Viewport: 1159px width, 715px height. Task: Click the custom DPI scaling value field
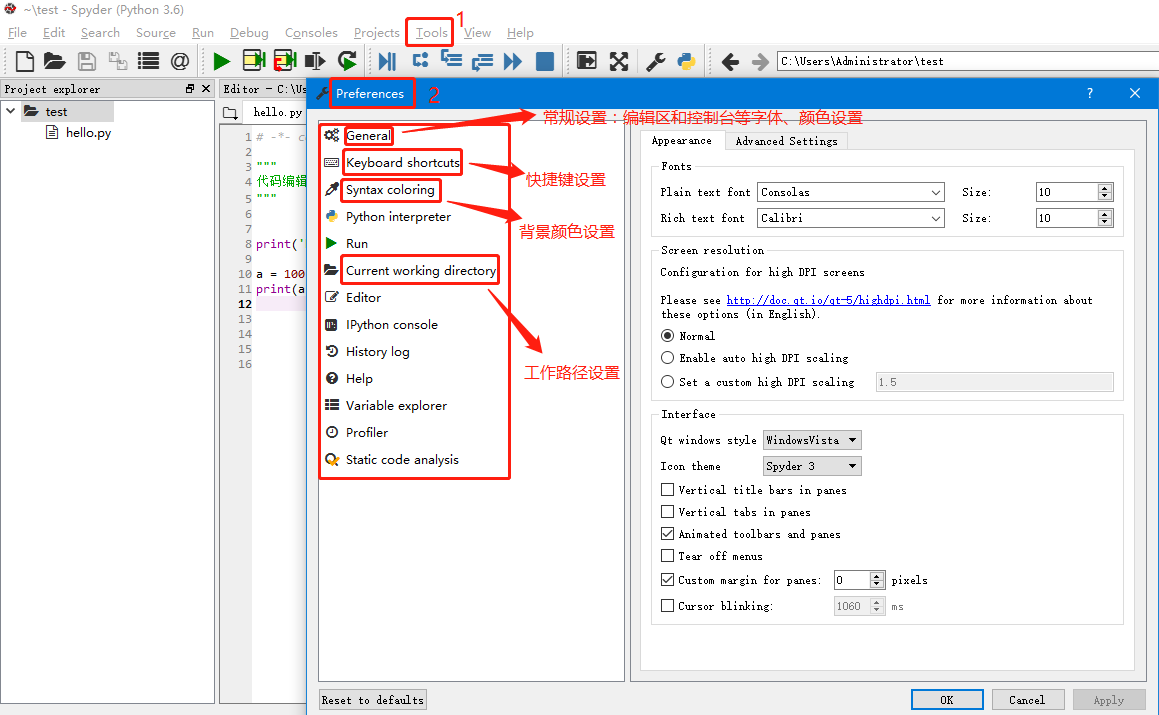tap(994, 382)
